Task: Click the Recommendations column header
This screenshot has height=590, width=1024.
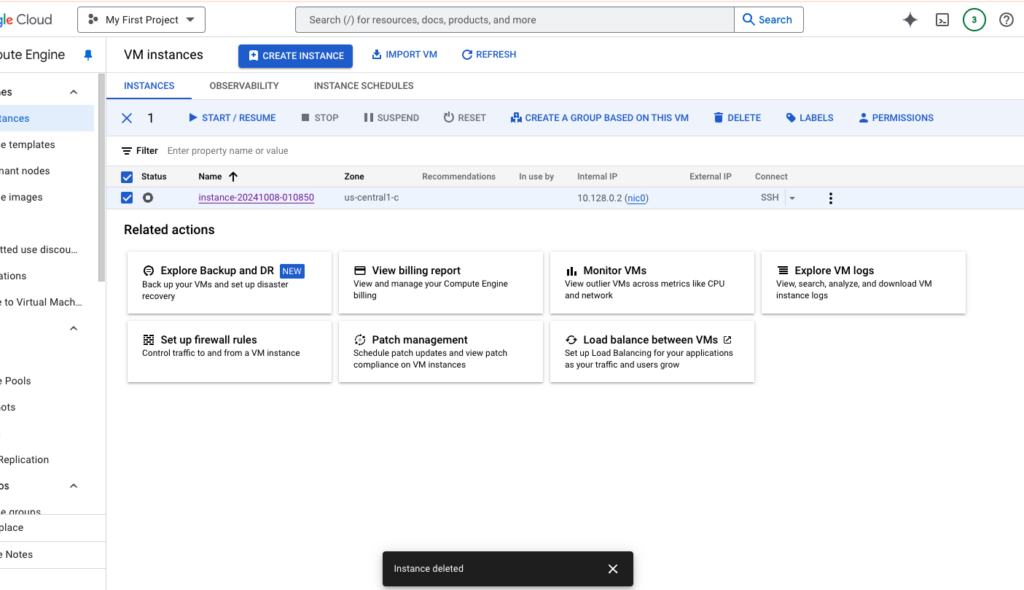Action: (458, 176)
